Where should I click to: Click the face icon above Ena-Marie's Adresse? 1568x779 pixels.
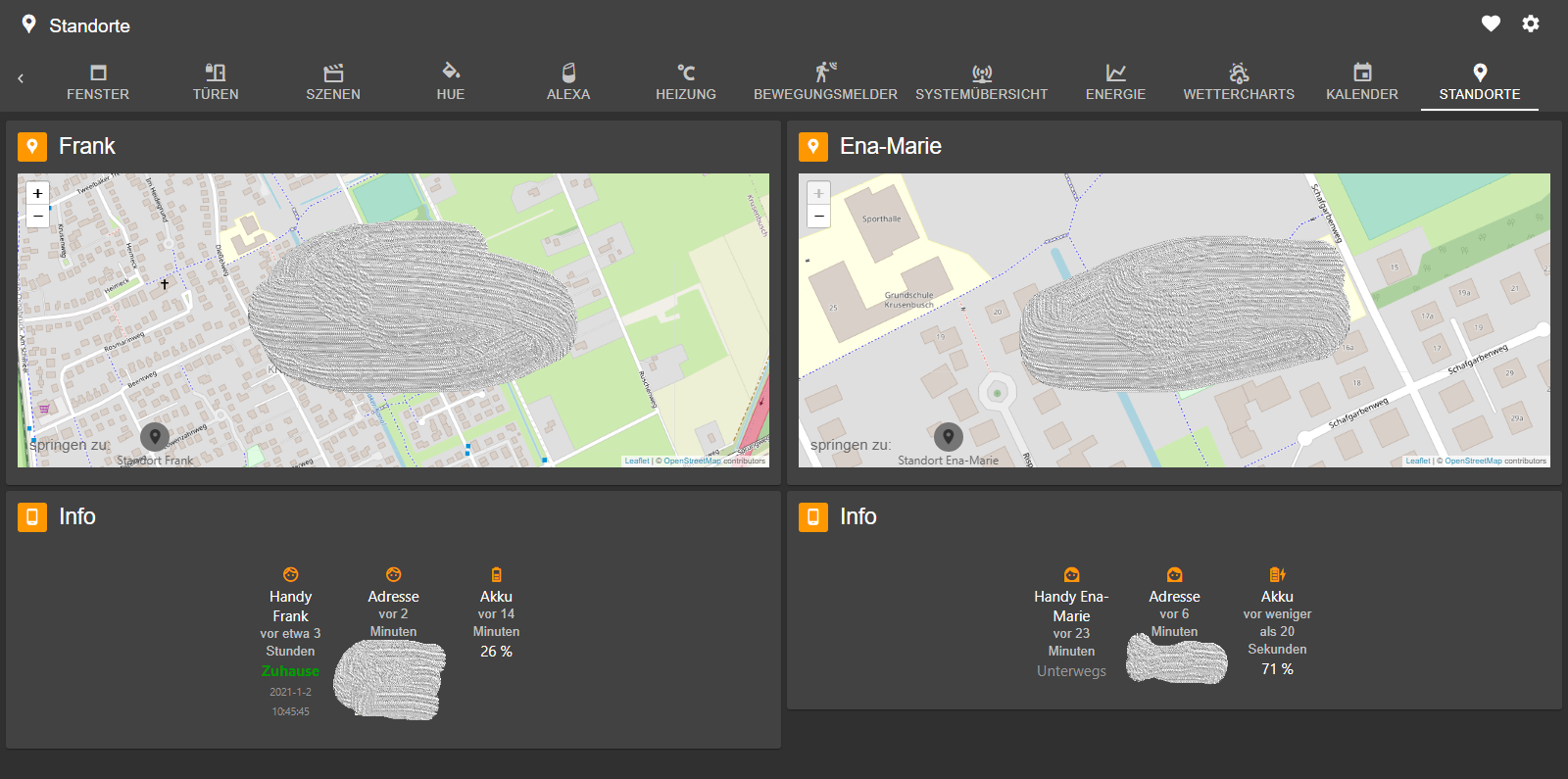click(1175, 574)
